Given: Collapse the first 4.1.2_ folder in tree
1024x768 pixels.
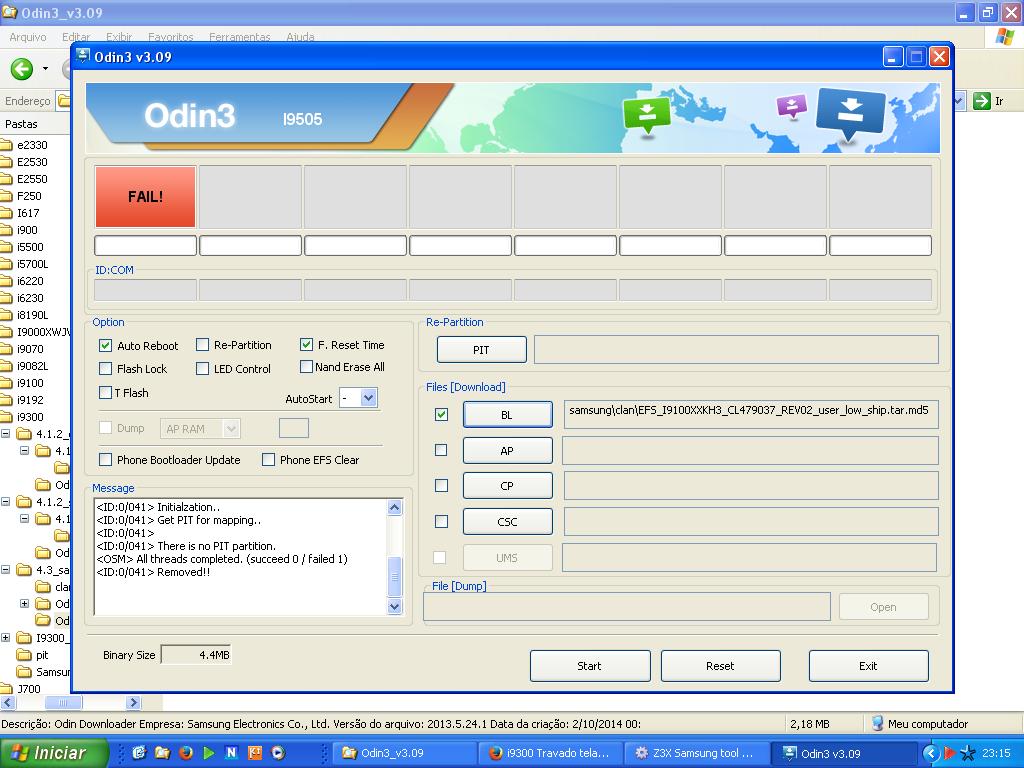Looking at the screenshot, I should tap(6, 434).
